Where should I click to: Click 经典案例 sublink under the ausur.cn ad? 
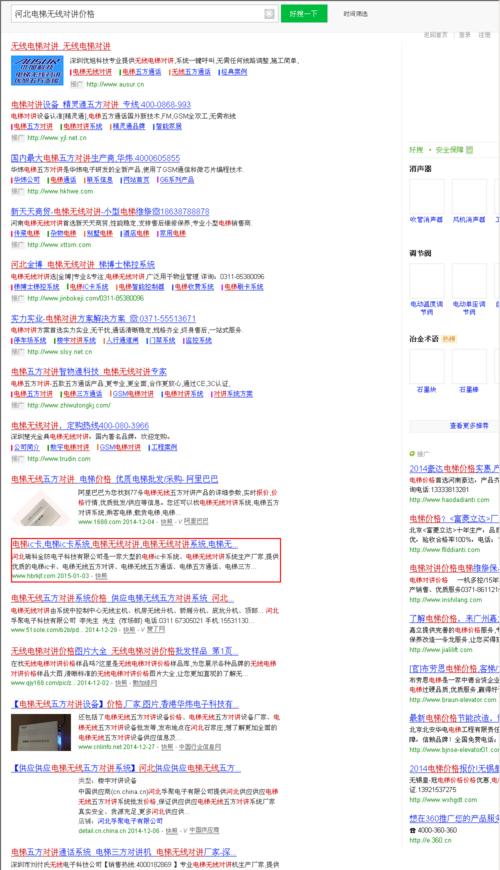click(234, 72)
